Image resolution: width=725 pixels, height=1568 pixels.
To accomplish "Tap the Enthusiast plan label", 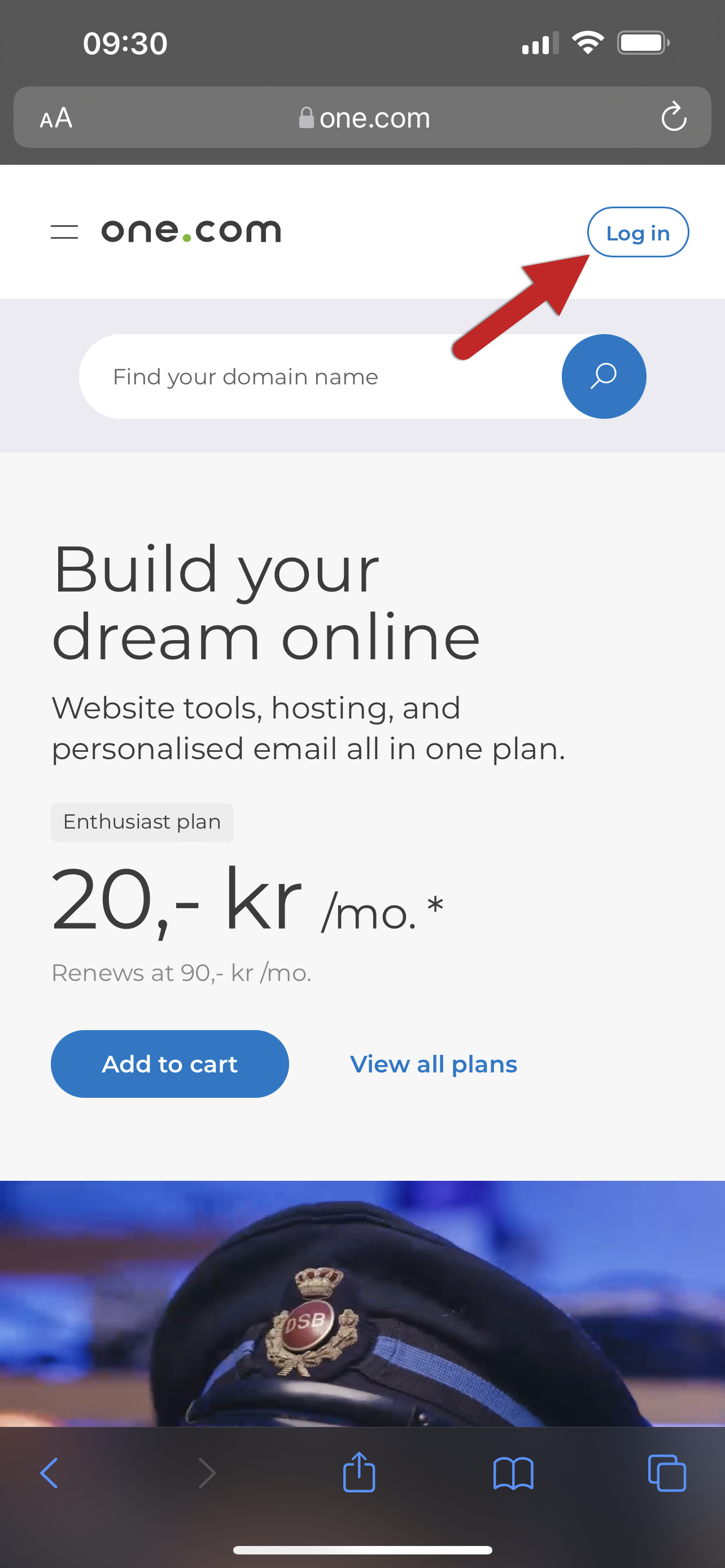I will (142, 822).
